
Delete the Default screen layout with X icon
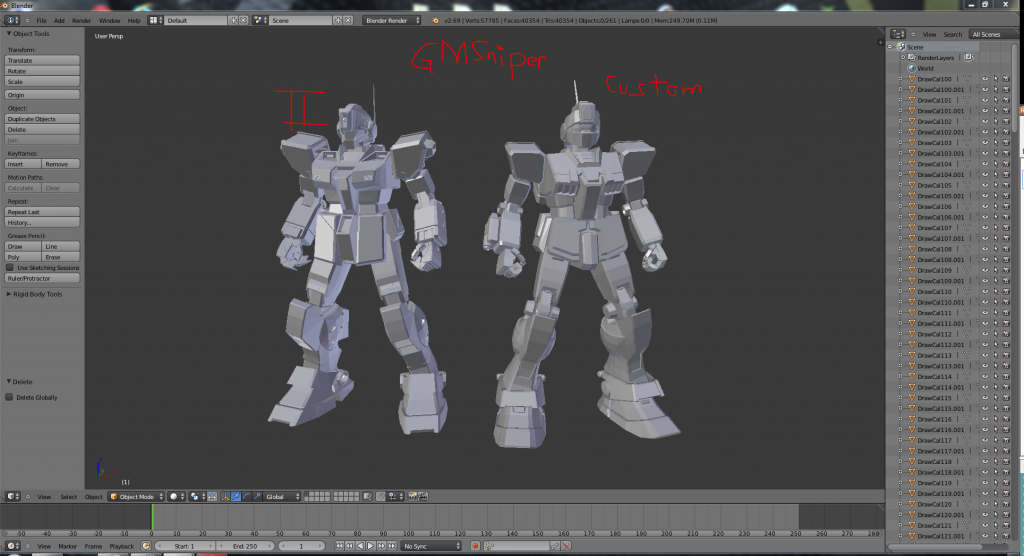(244, 20)
